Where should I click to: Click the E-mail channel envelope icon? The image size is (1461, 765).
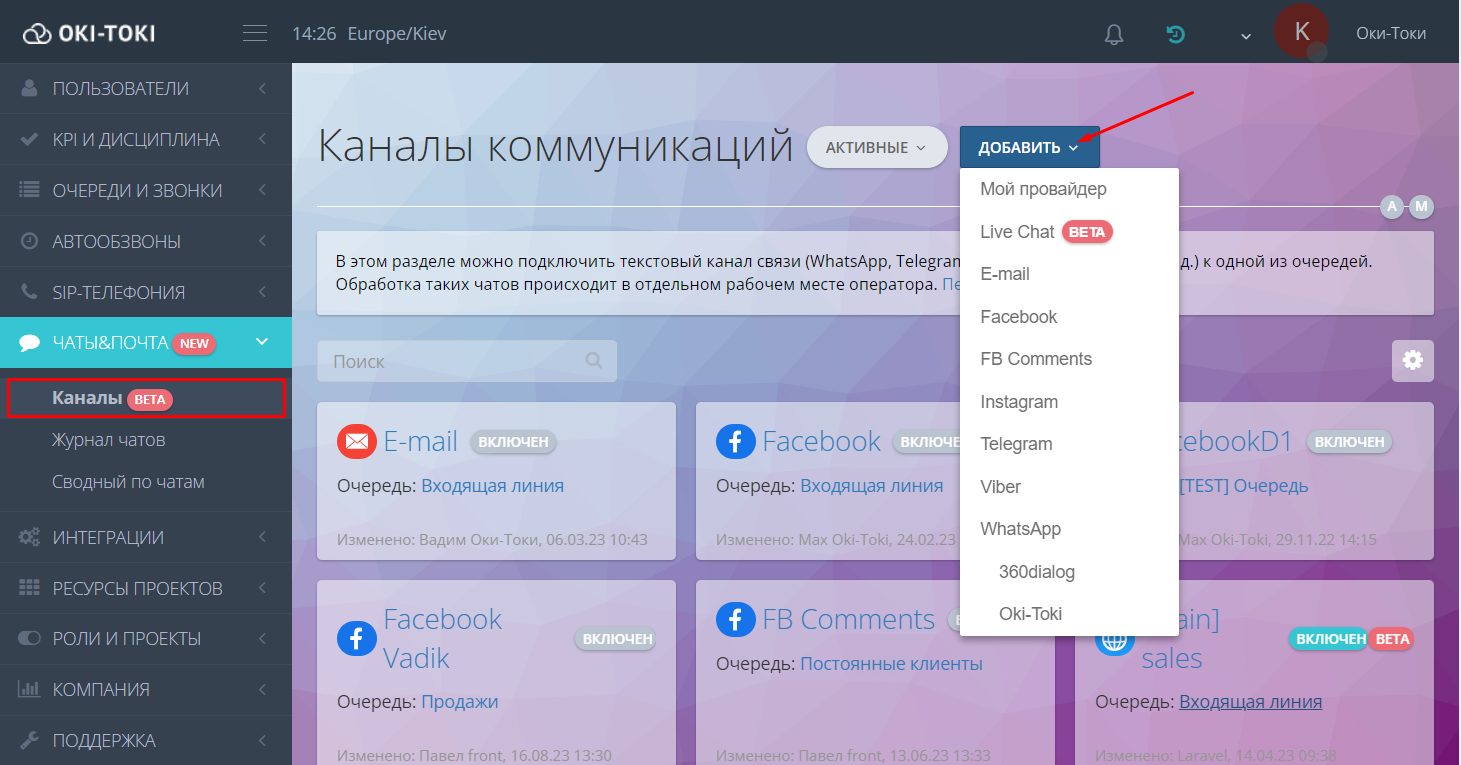click(x=357, y=441)
